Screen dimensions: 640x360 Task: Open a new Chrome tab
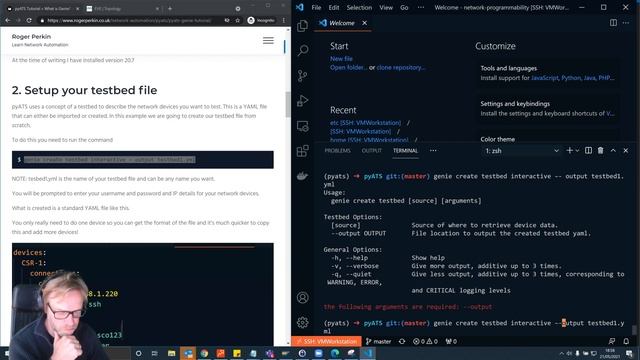click(170, 8)
